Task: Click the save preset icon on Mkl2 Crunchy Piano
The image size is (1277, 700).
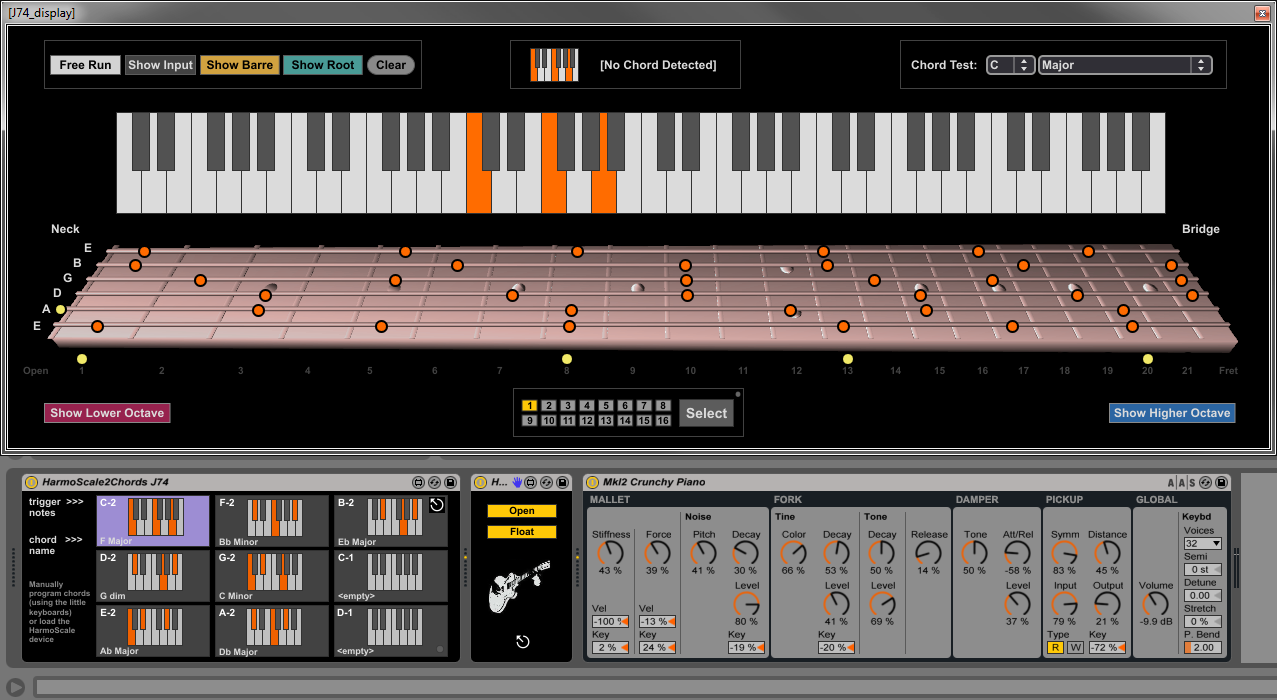Action: [x=1221, y=482]
